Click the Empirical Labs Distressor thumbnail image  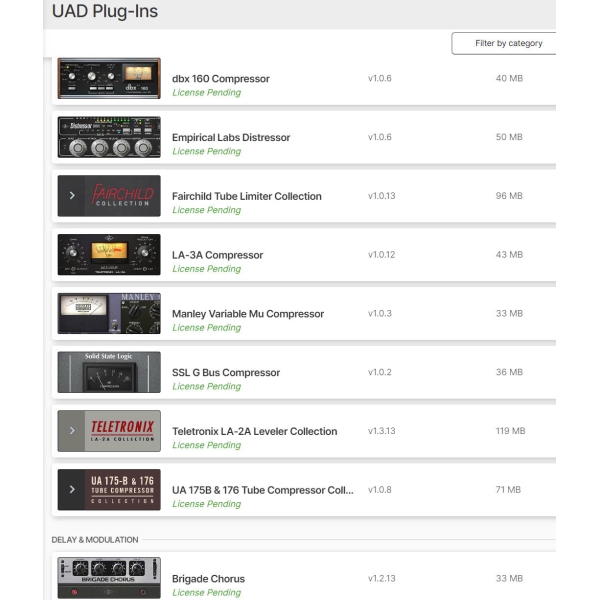pyautogui.click(x=109, y=137)
